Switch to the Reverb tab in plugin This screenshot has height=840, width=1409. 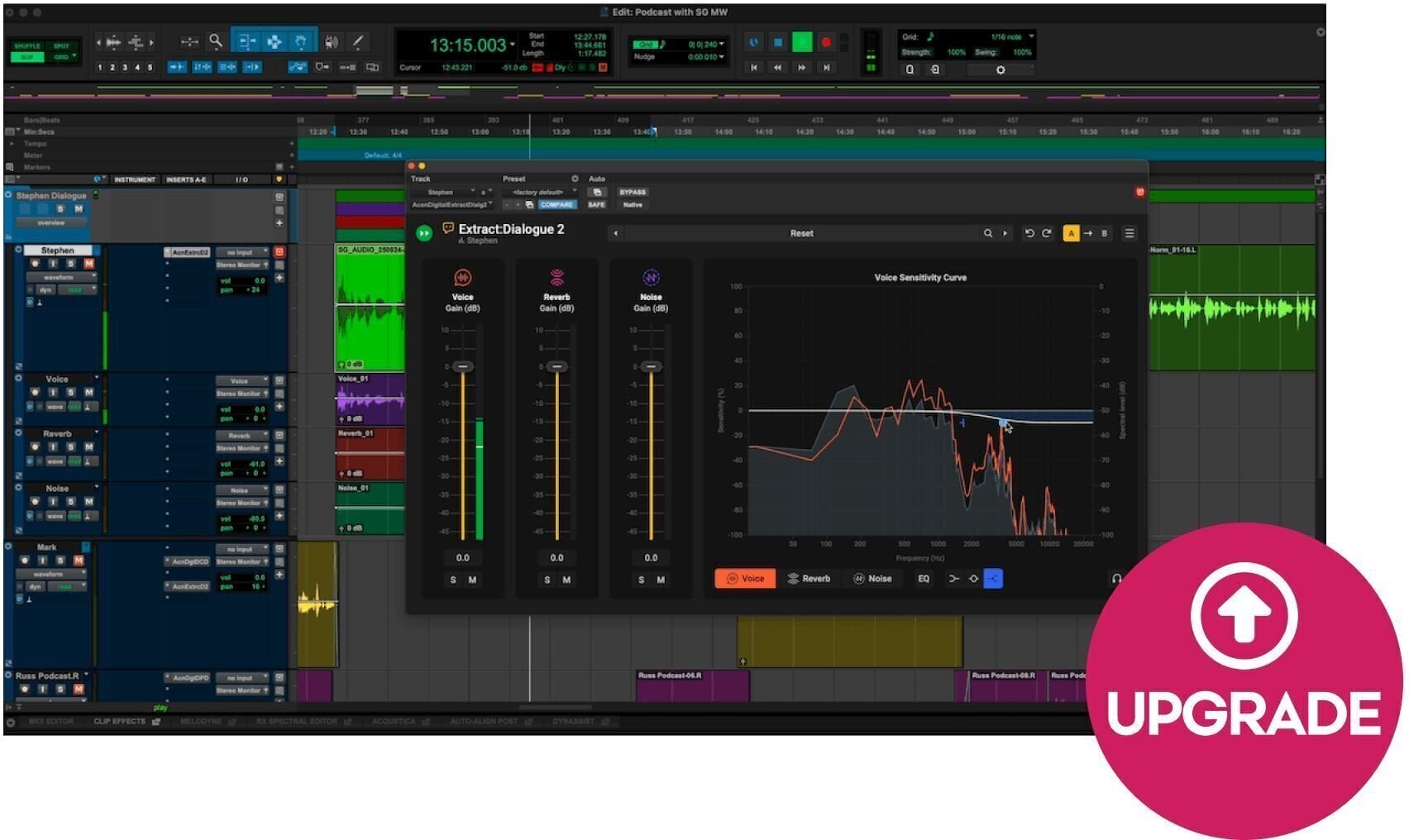click(x=809, y=579)
